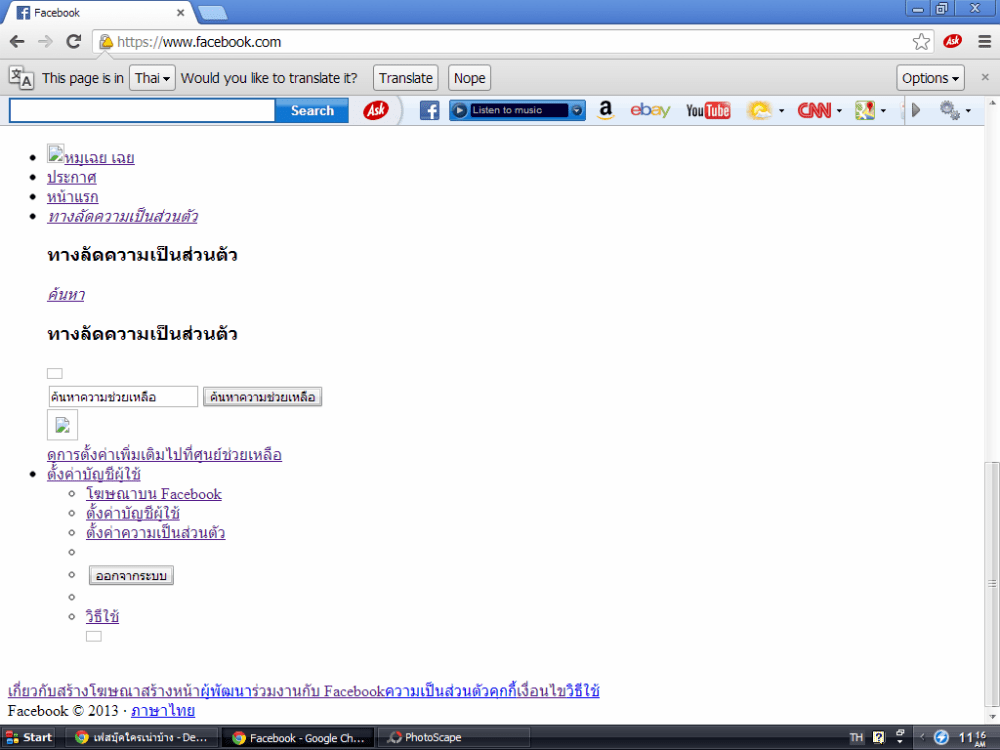This screenshot has width=1000, height=750.
Task: Expand the toolbar settings dropdown arrow
Action: 968,110
